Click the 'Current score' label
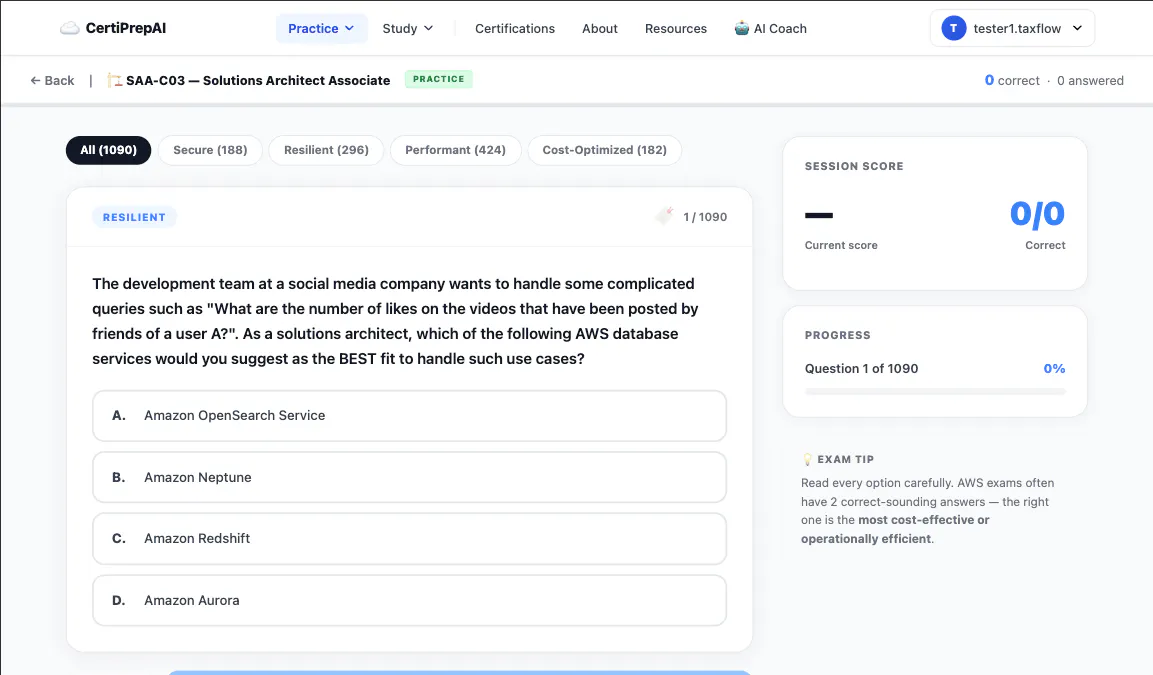The width and height of the screenshot is (1153, 675). pyautogui.click(x=840, y=245)
